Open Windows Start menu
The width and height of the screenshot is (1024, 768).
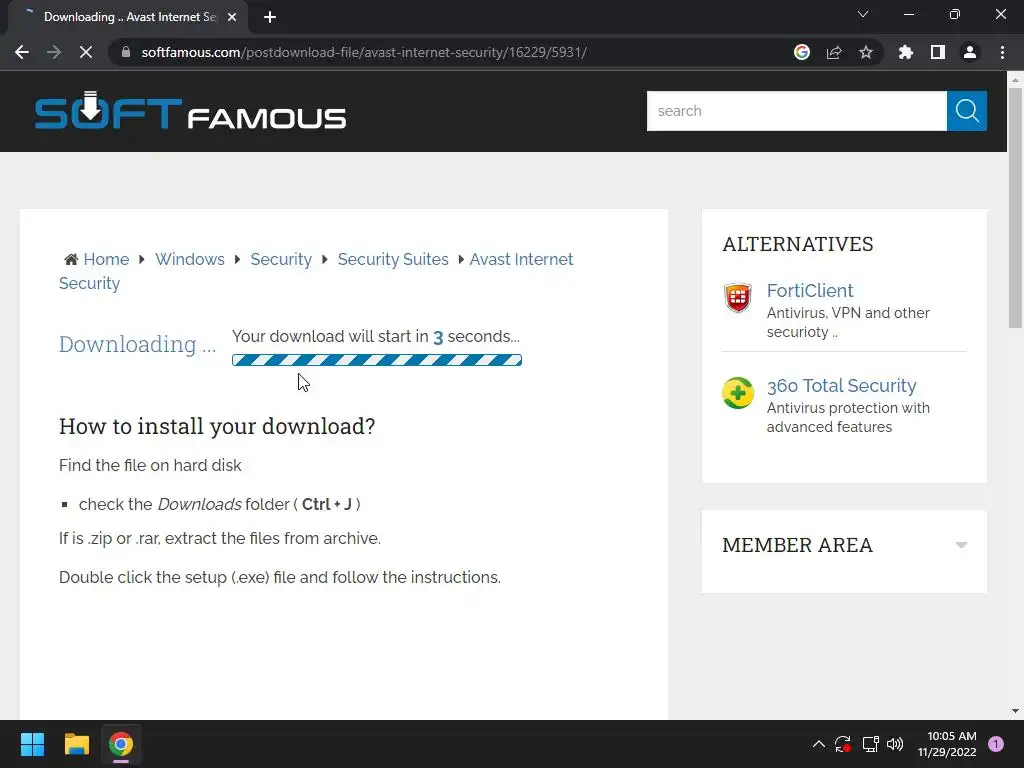32,744
